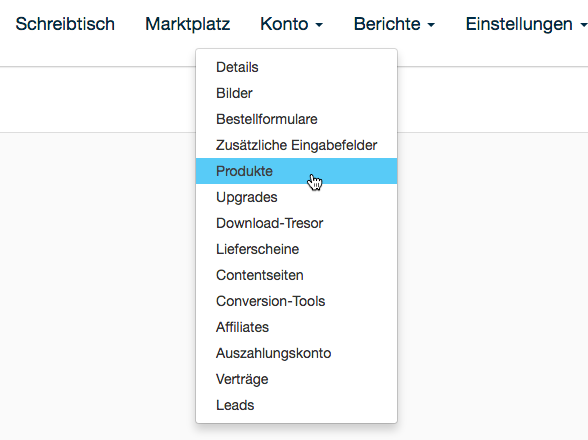The width and height of the screenshot is (588, 440).
Task: Expand the Einstellungen dropdown menu
Action: coord(526,24)
